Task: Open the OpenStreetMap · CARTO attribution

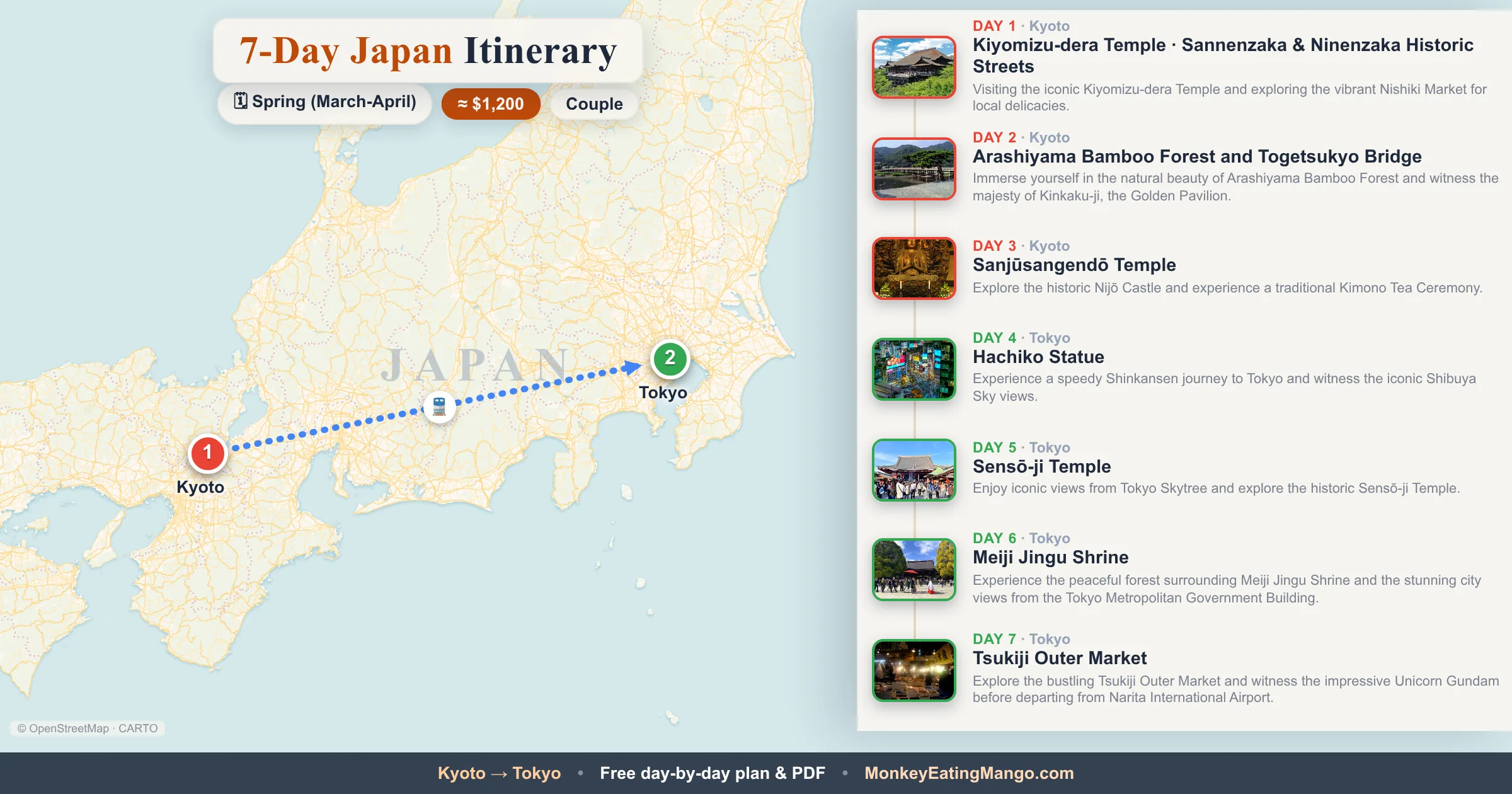Action: [x=88, y=728]
